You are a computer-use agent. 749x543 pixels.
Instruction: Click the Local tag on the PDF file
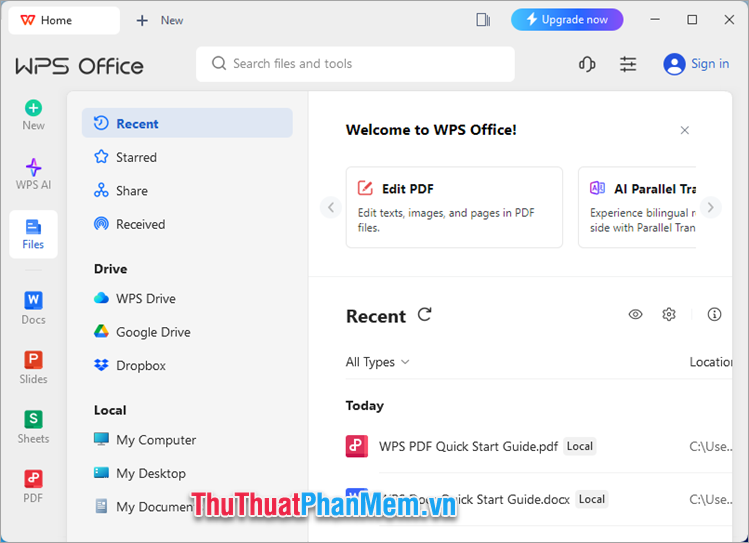click(x=579, y=447)
